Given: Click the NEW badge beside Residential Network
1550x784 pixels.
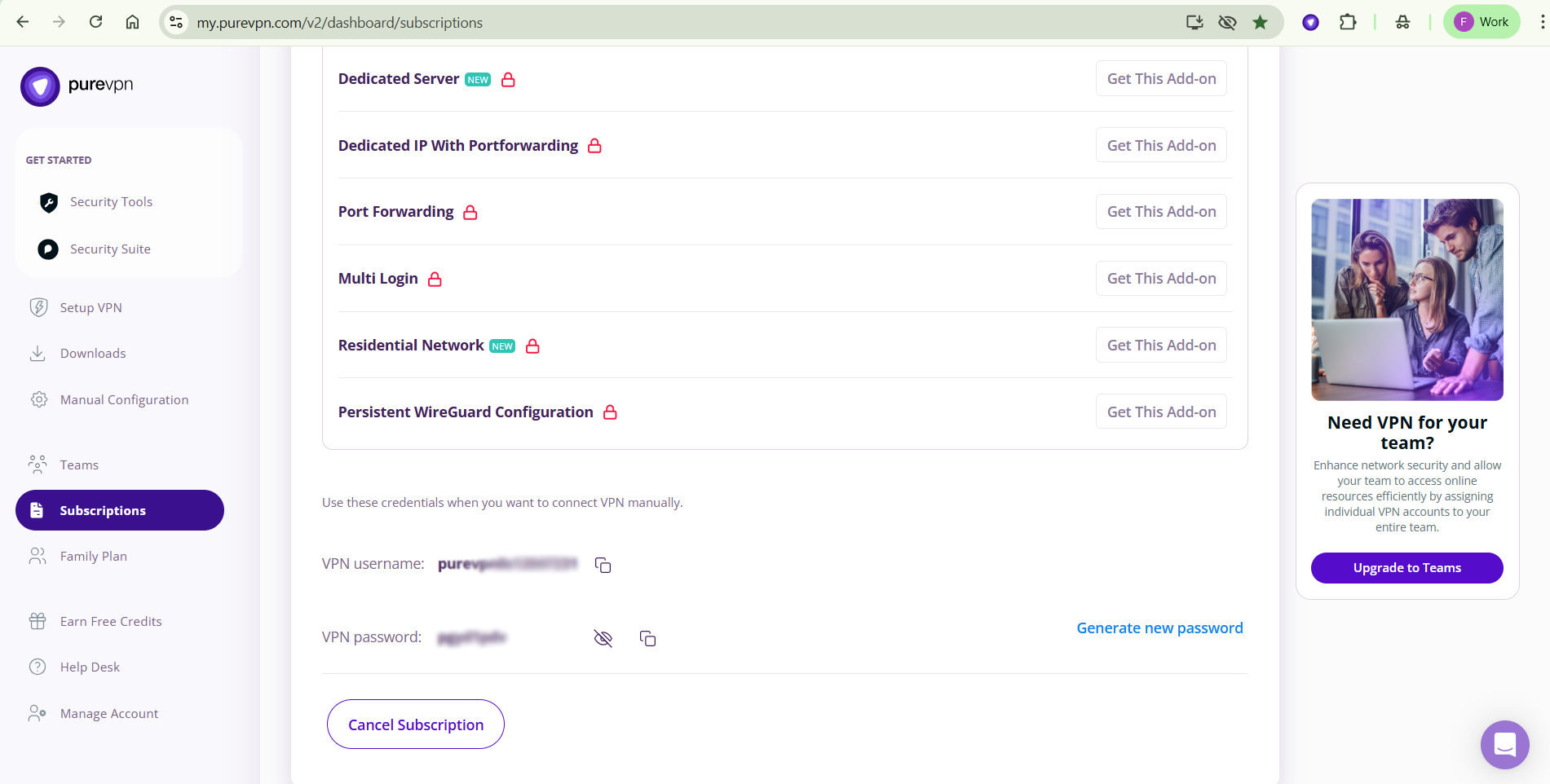Looking at the screenshot, I should (502, 346).
